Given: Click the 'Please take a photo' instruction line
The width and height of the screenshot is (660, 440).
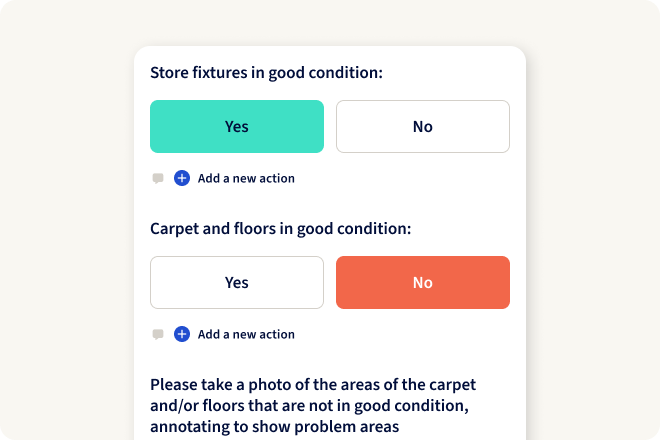Looking at the screenshot, I should (313, 385).
